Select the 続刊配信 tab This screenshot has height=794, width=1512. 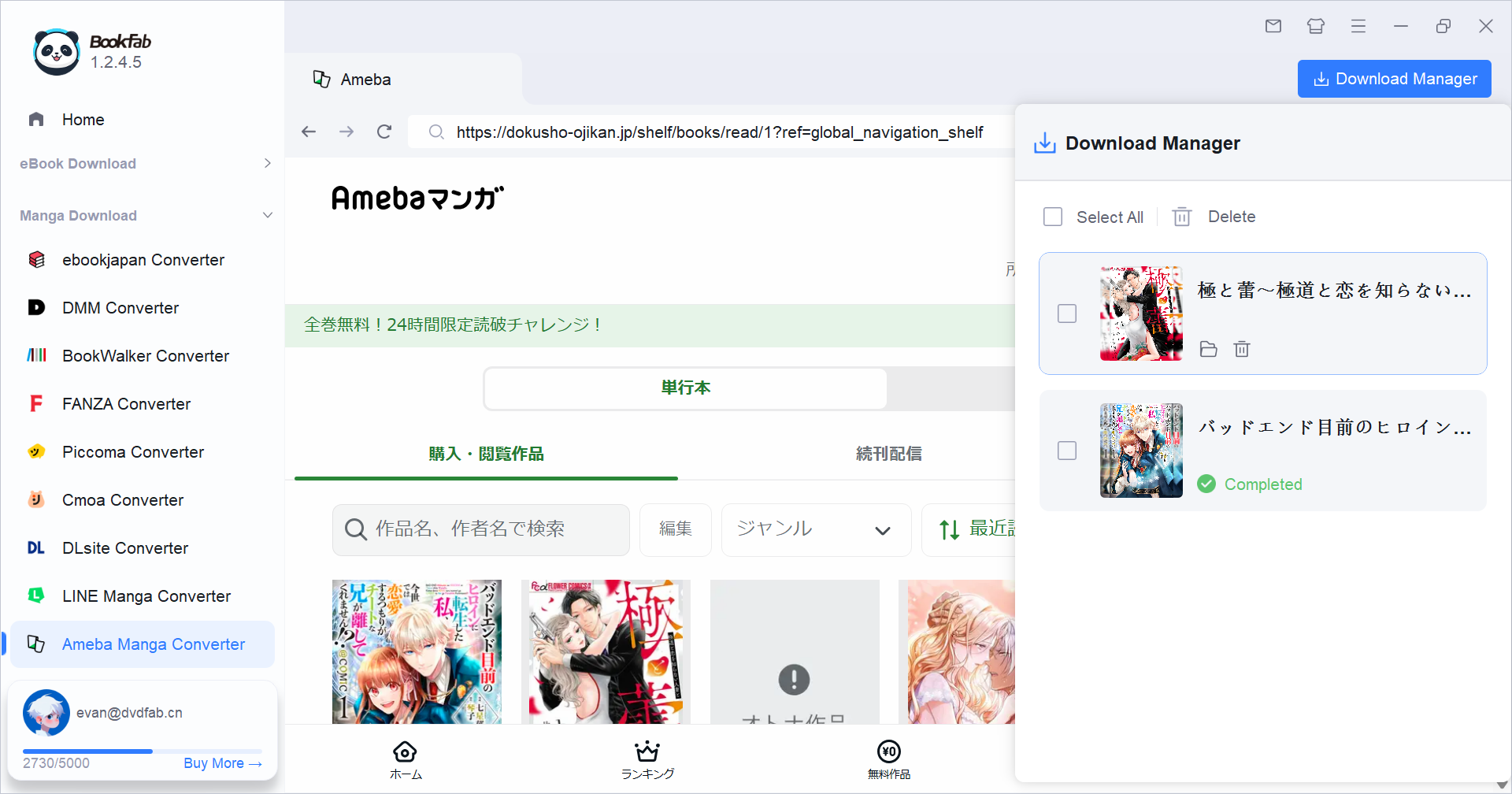[888, 454]
